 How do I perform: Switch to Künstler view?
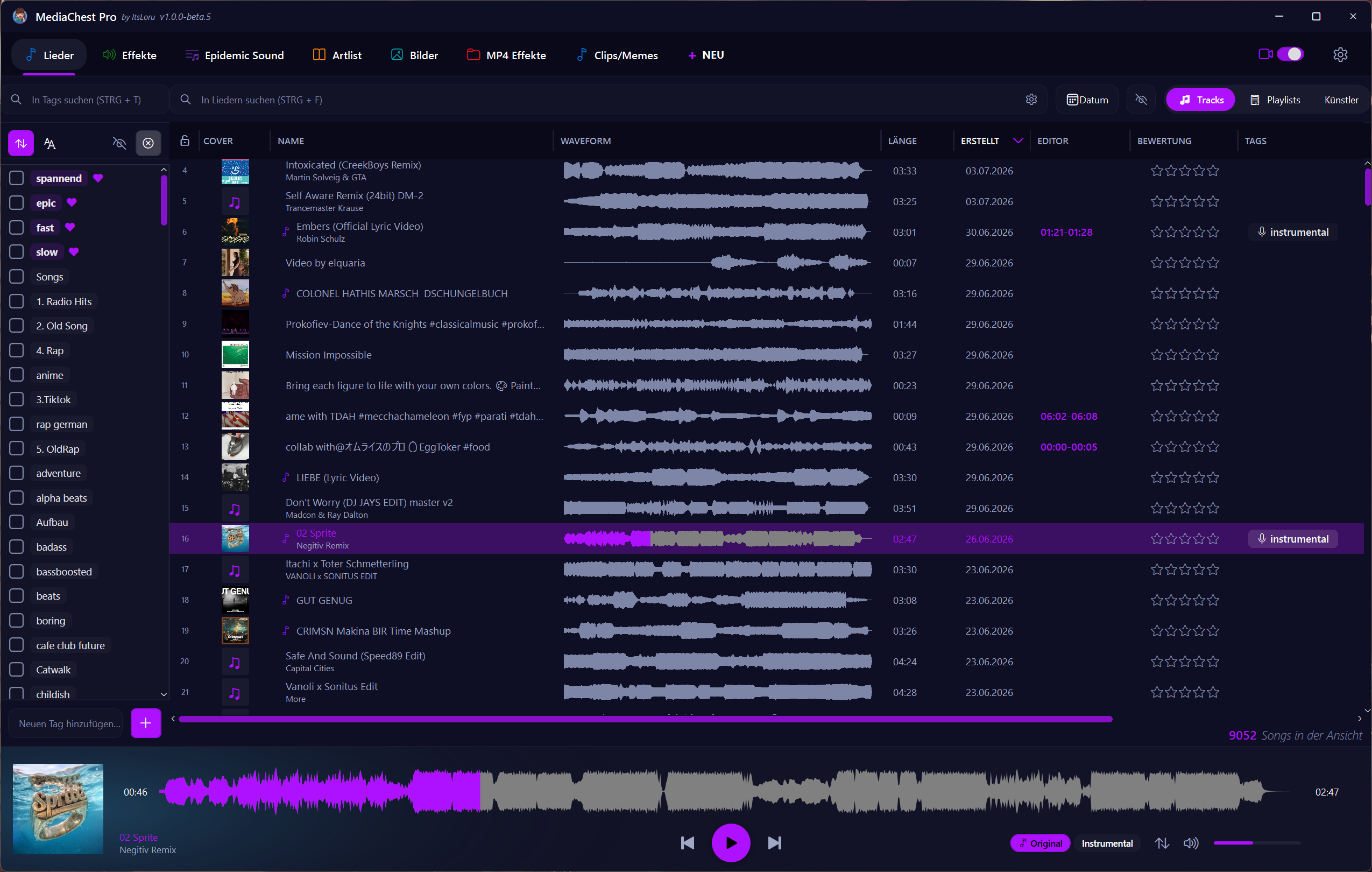point(1341,100)
